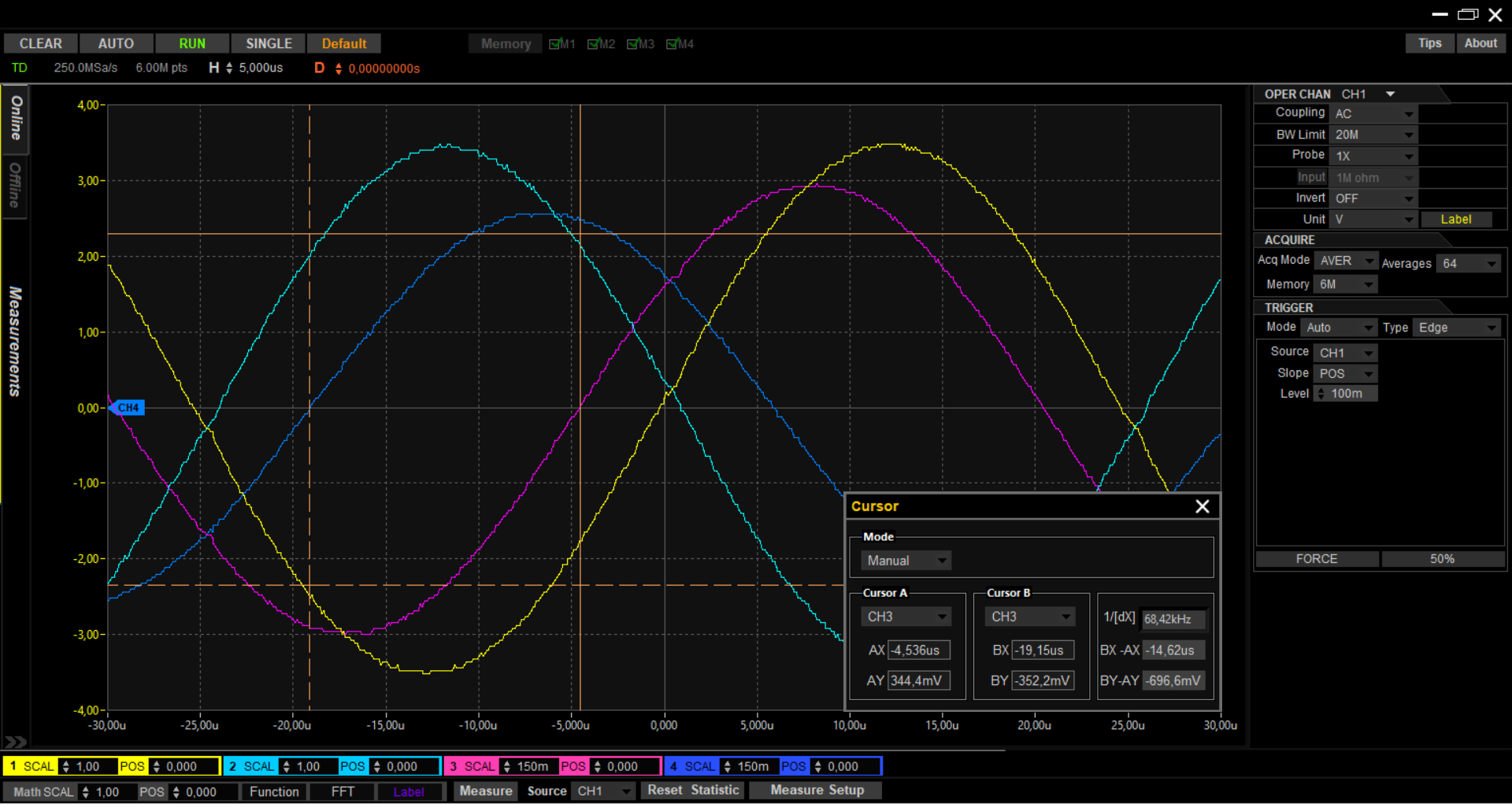The image size is (1512, 804).
Task: Toggle the M4 memory checkbox
Action: pos(673,44)
